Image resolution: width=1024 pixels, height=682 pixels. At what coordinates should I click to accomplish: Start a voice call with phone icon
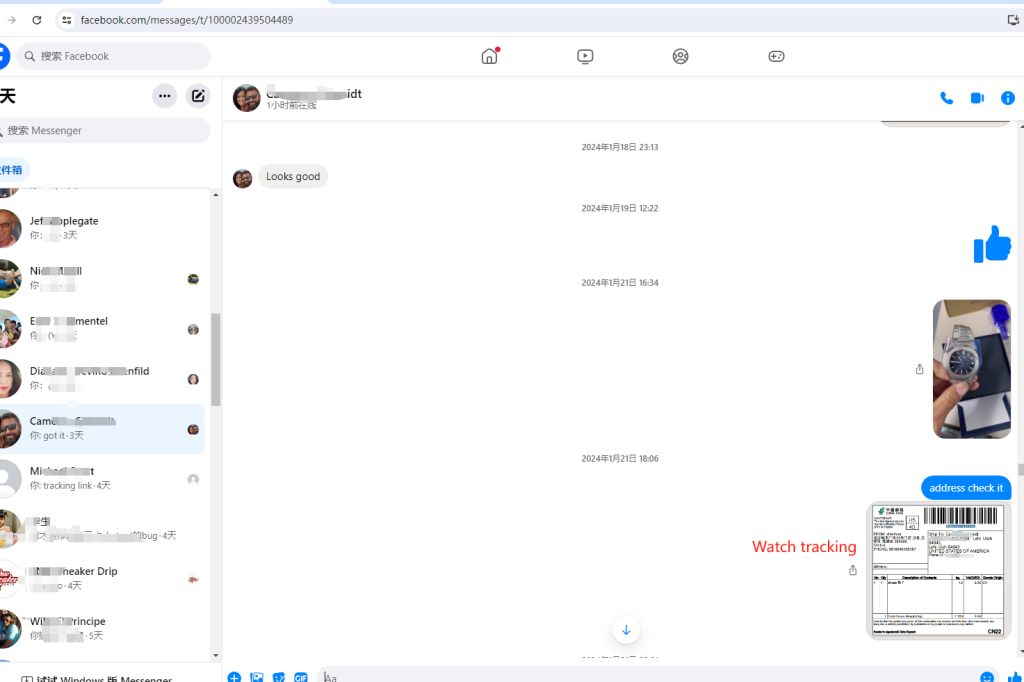tap(946, 98)
